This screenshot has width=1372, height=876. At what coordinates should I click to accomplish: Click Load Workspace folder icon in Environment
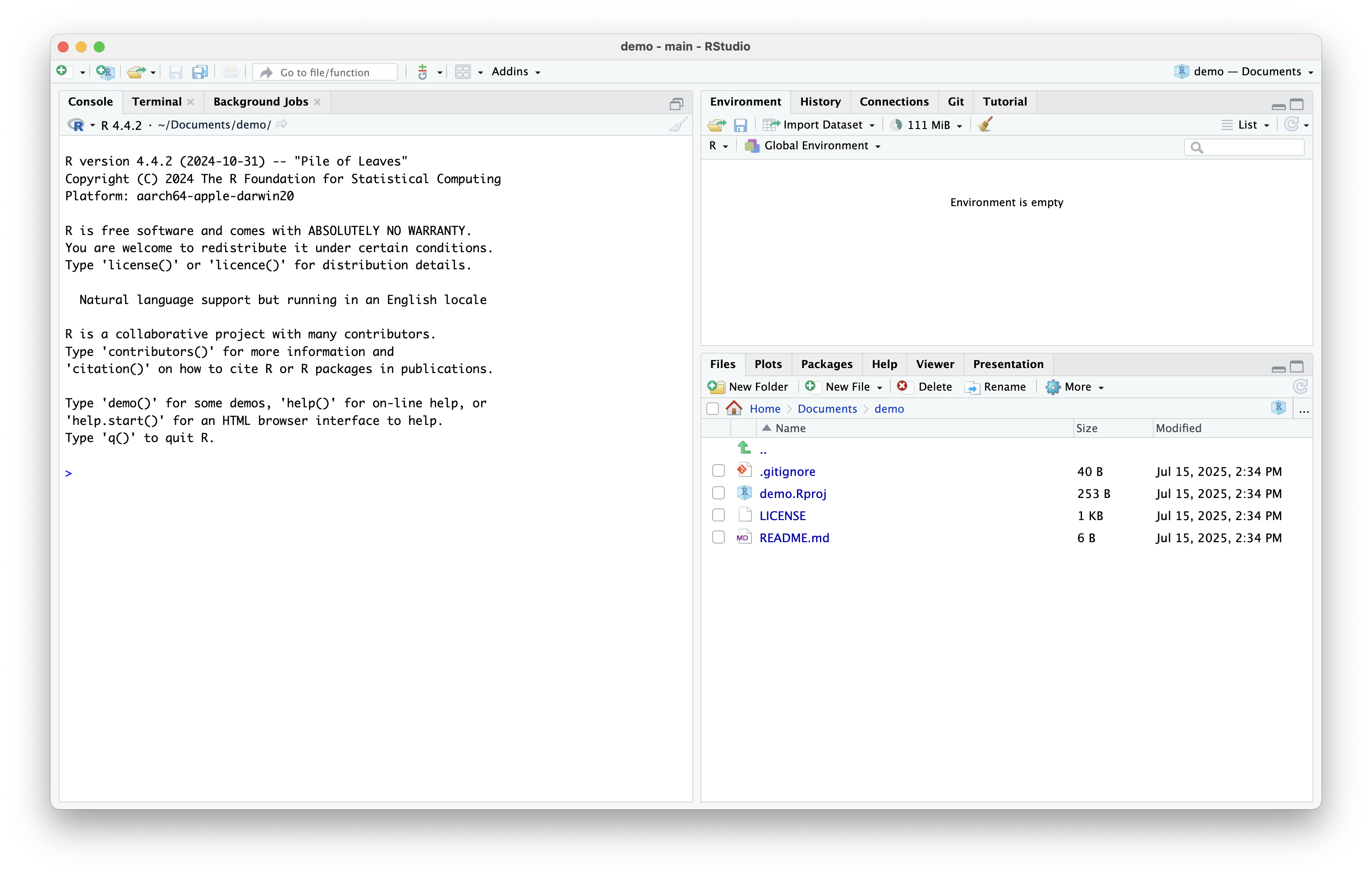pyautogui.click(x=716, y=125)
